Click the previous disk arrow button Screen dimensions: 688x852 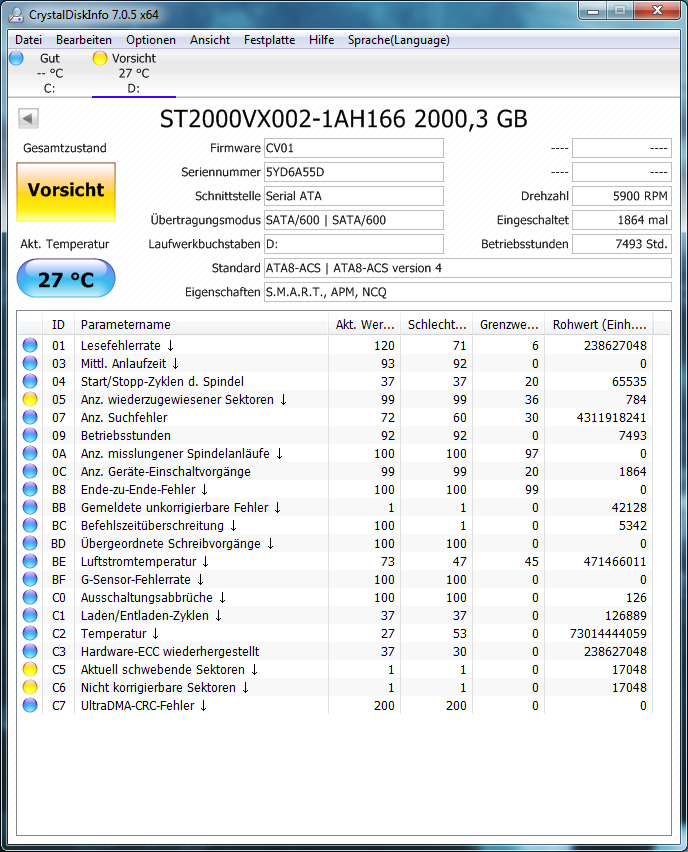pyautogui.click(x=28, y=118)
